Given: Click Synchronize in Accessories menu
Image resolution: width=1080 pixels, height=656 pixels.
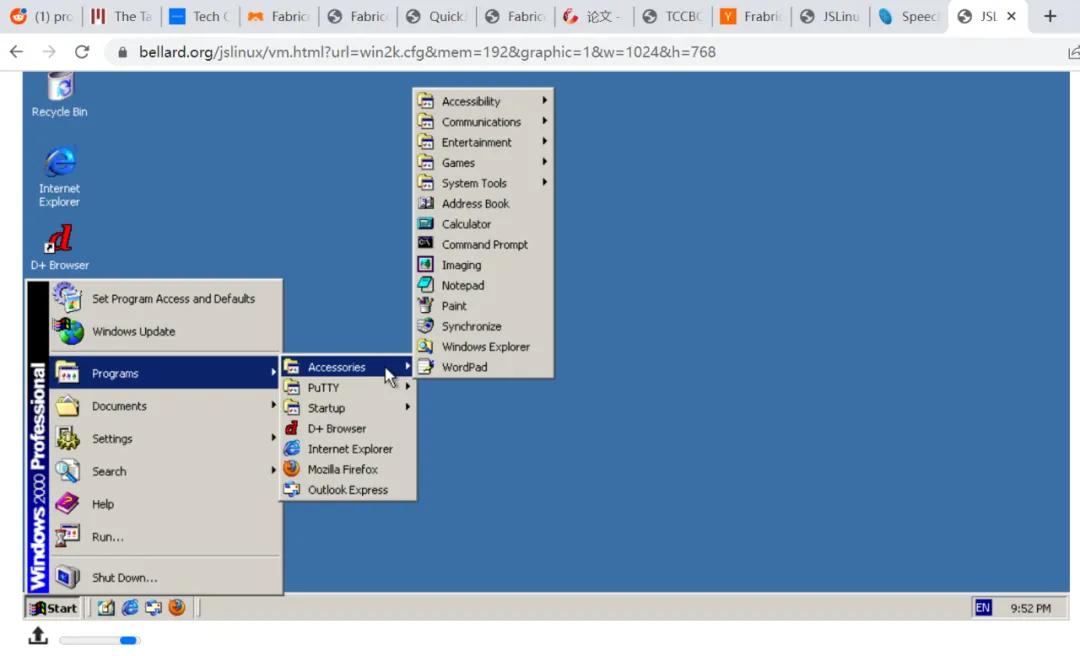Looking at the screenshot, I should (x=483, y=327).
